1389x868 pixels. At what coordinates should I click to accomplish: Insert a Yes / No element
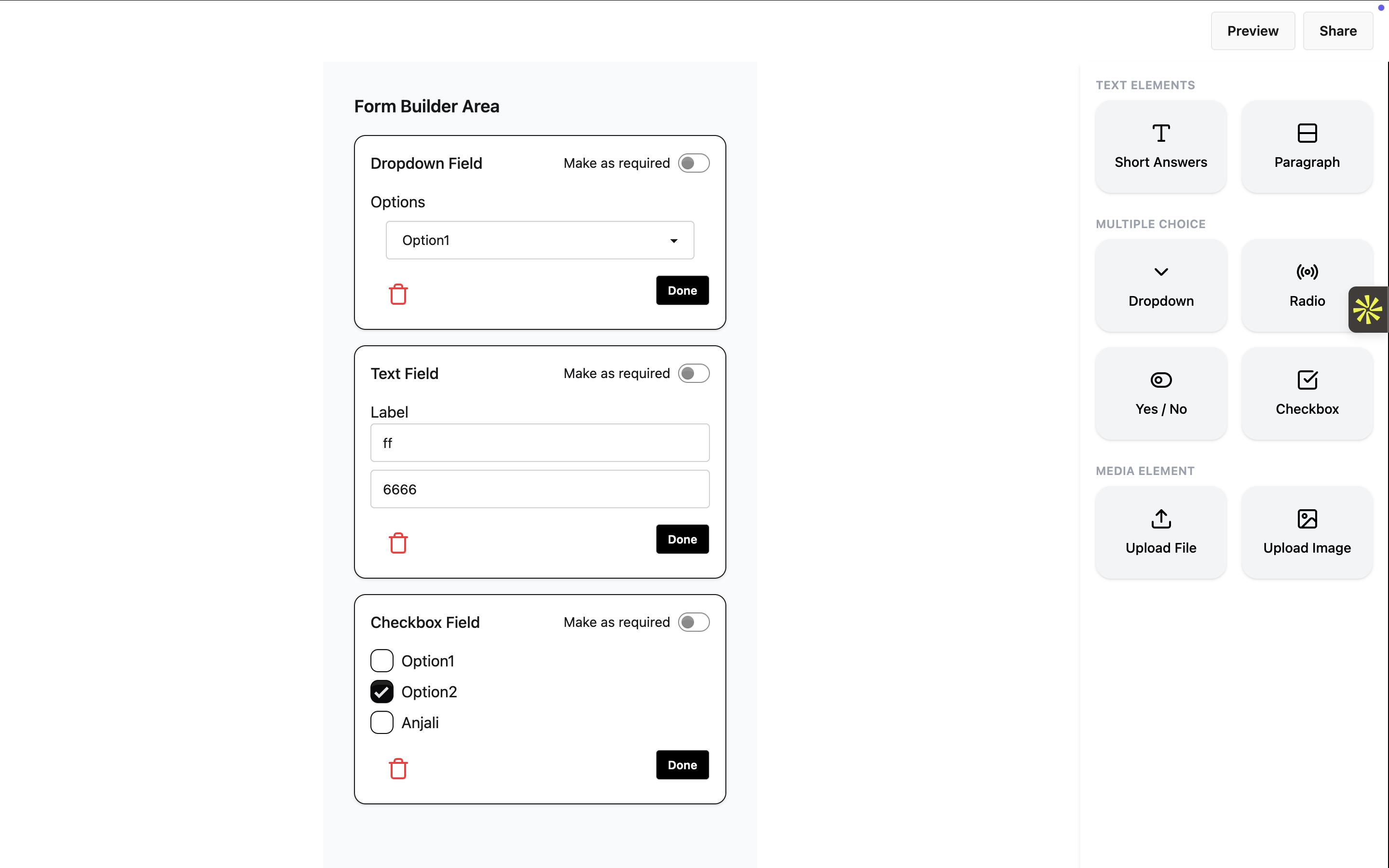[1160, 394]
